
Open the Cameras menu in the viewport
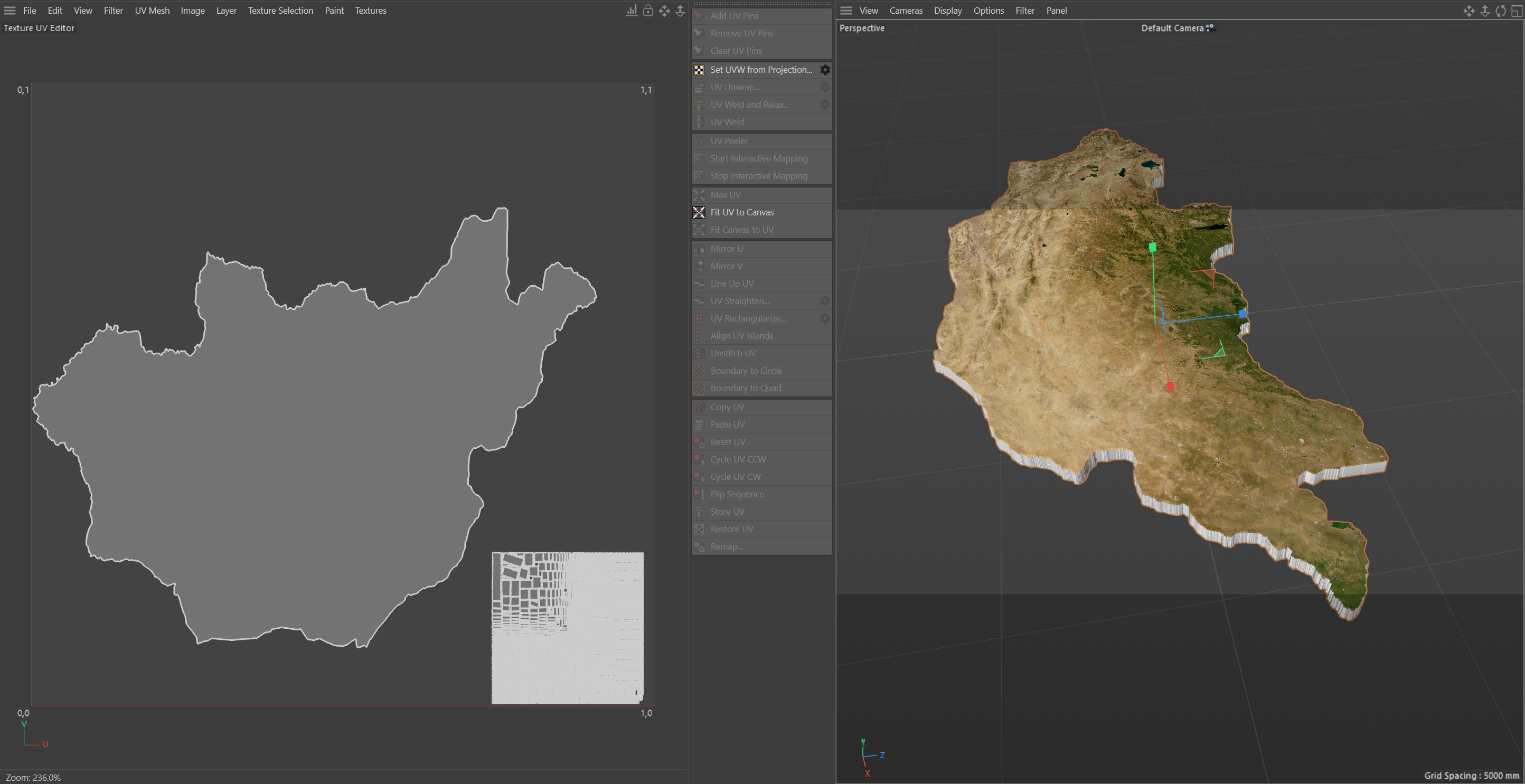point(905,11)
